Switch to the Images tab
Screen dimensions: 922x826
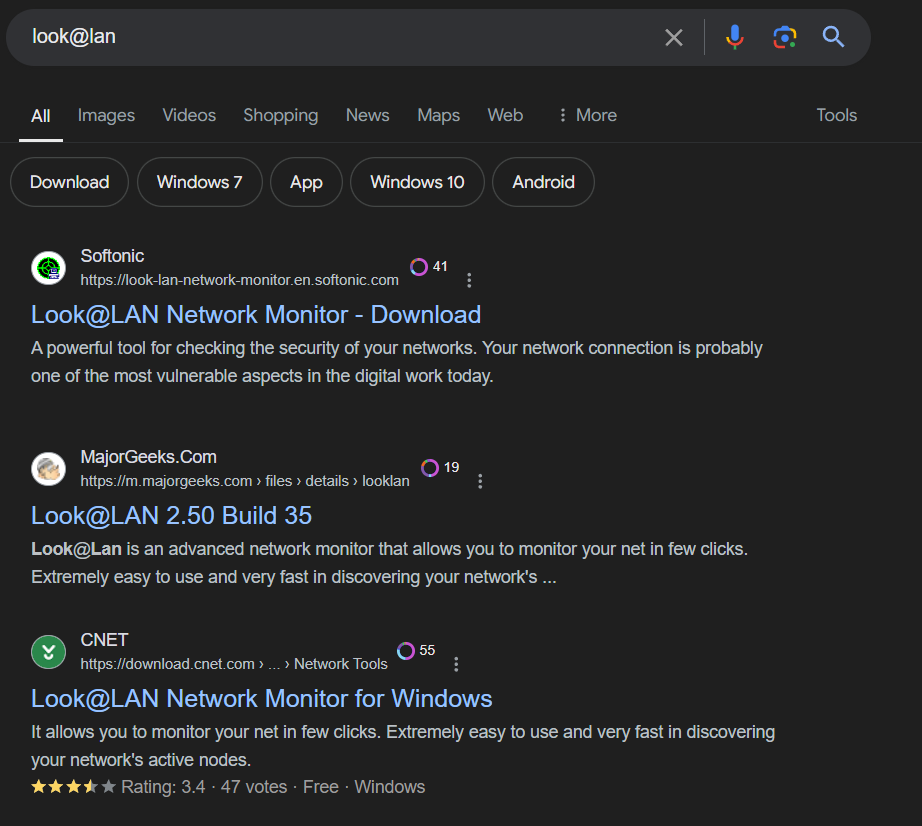(106, 115)
